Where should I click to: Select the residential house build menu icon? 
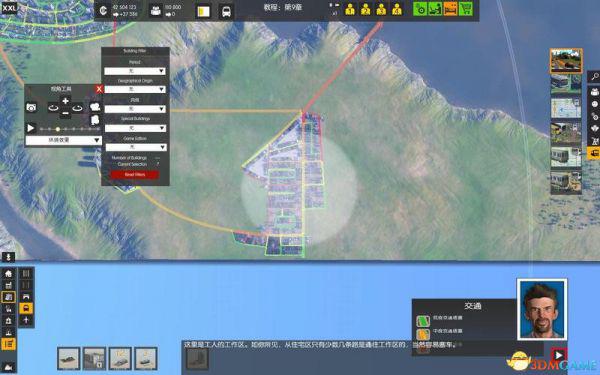(8, 274)
